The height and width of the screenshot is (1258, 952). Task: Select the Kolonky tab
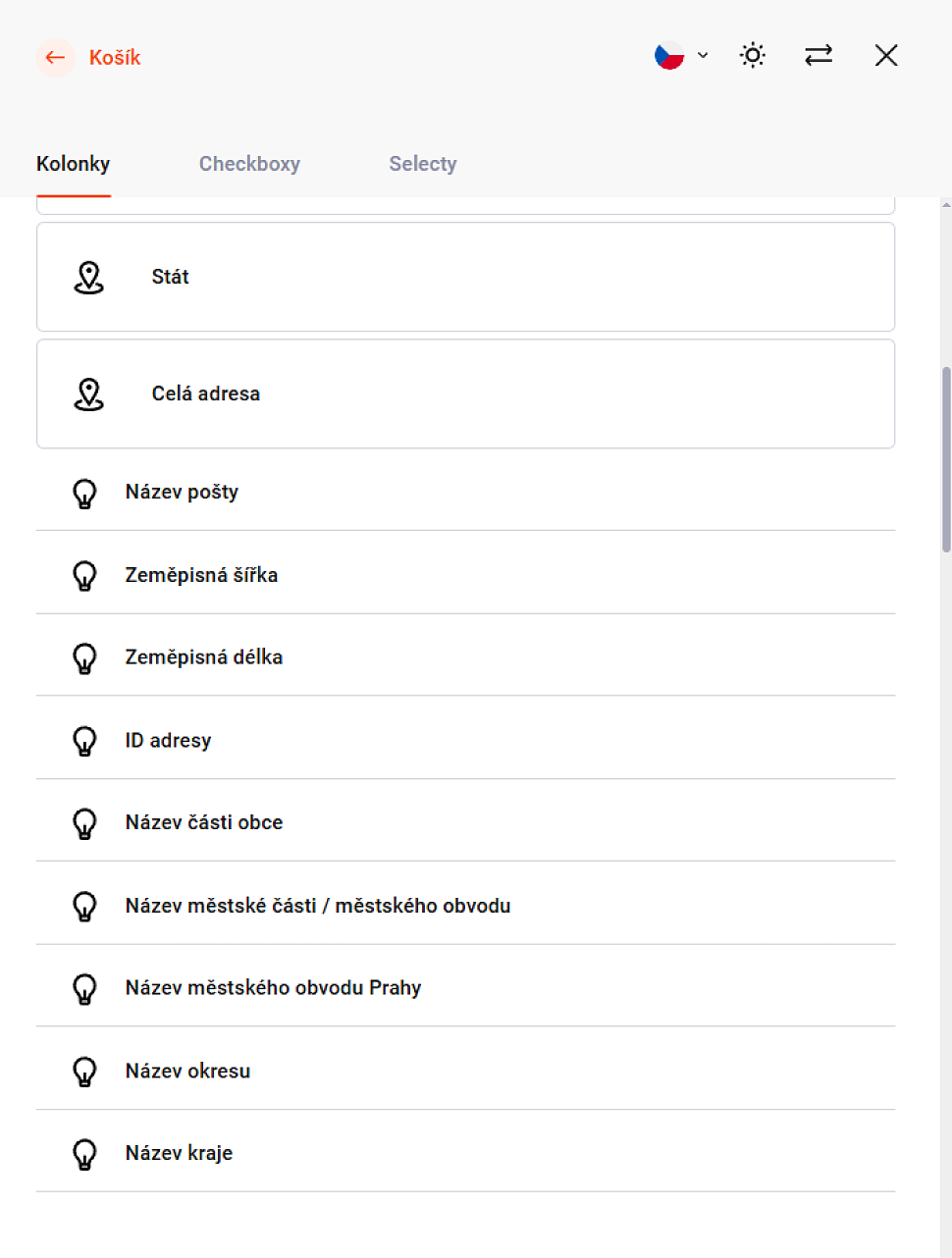coord(74,164)
